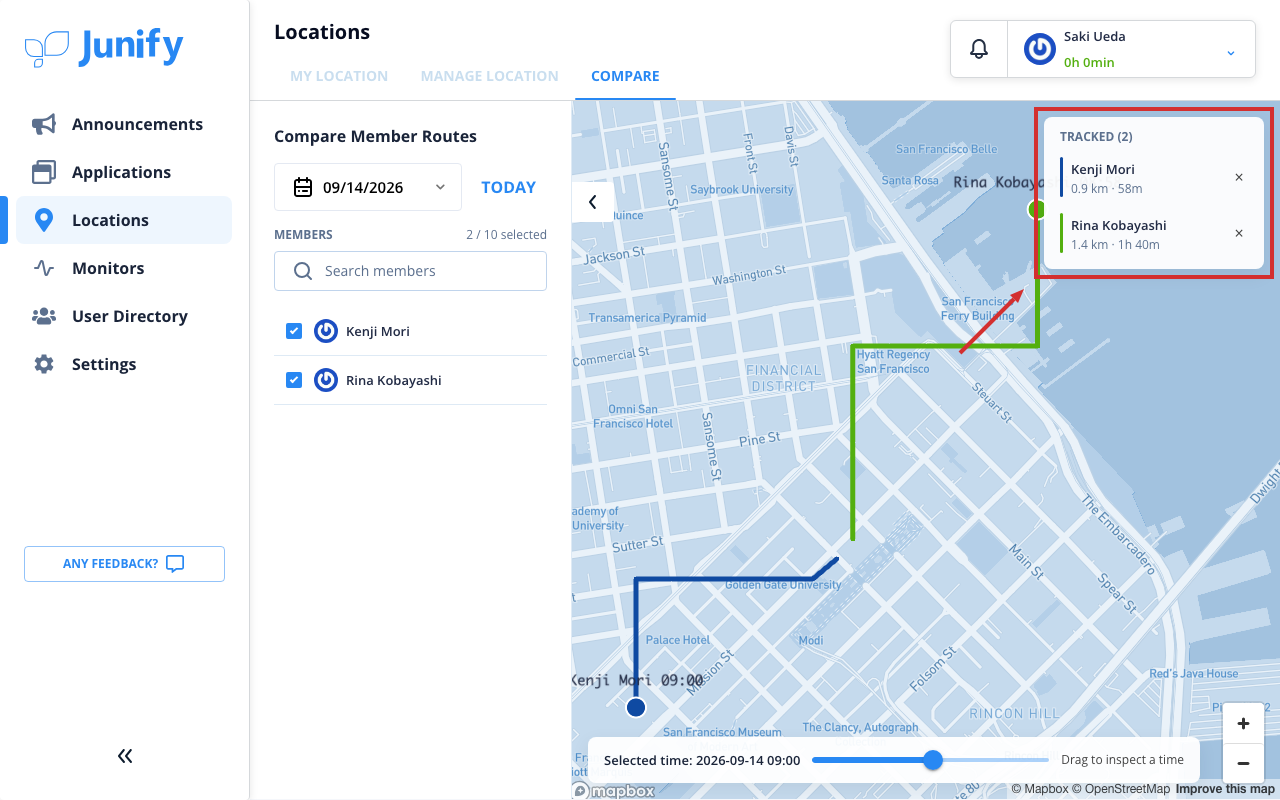The width and height of the screenshot is (1280, 800).
Task: Switch to Manage Location tab
Action: point(490,76)
